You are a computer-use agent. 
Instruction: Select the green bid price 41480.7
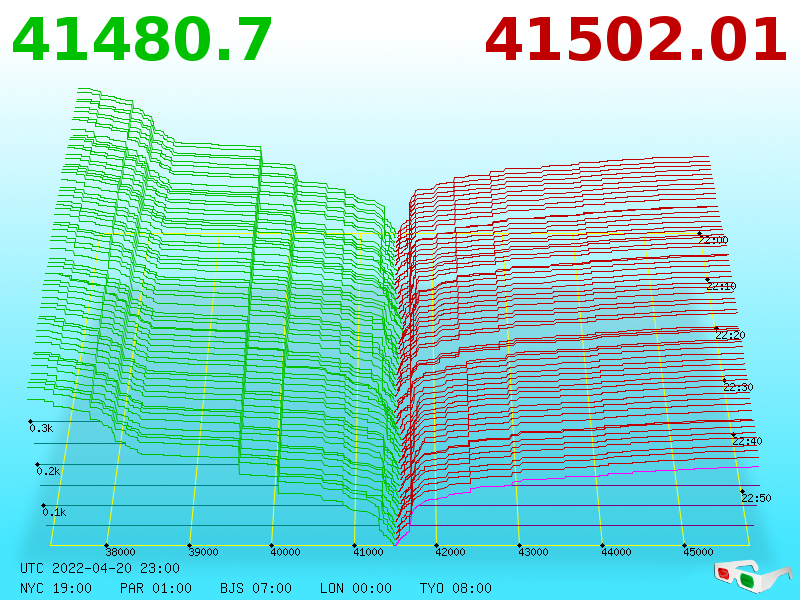pos(142,40)
